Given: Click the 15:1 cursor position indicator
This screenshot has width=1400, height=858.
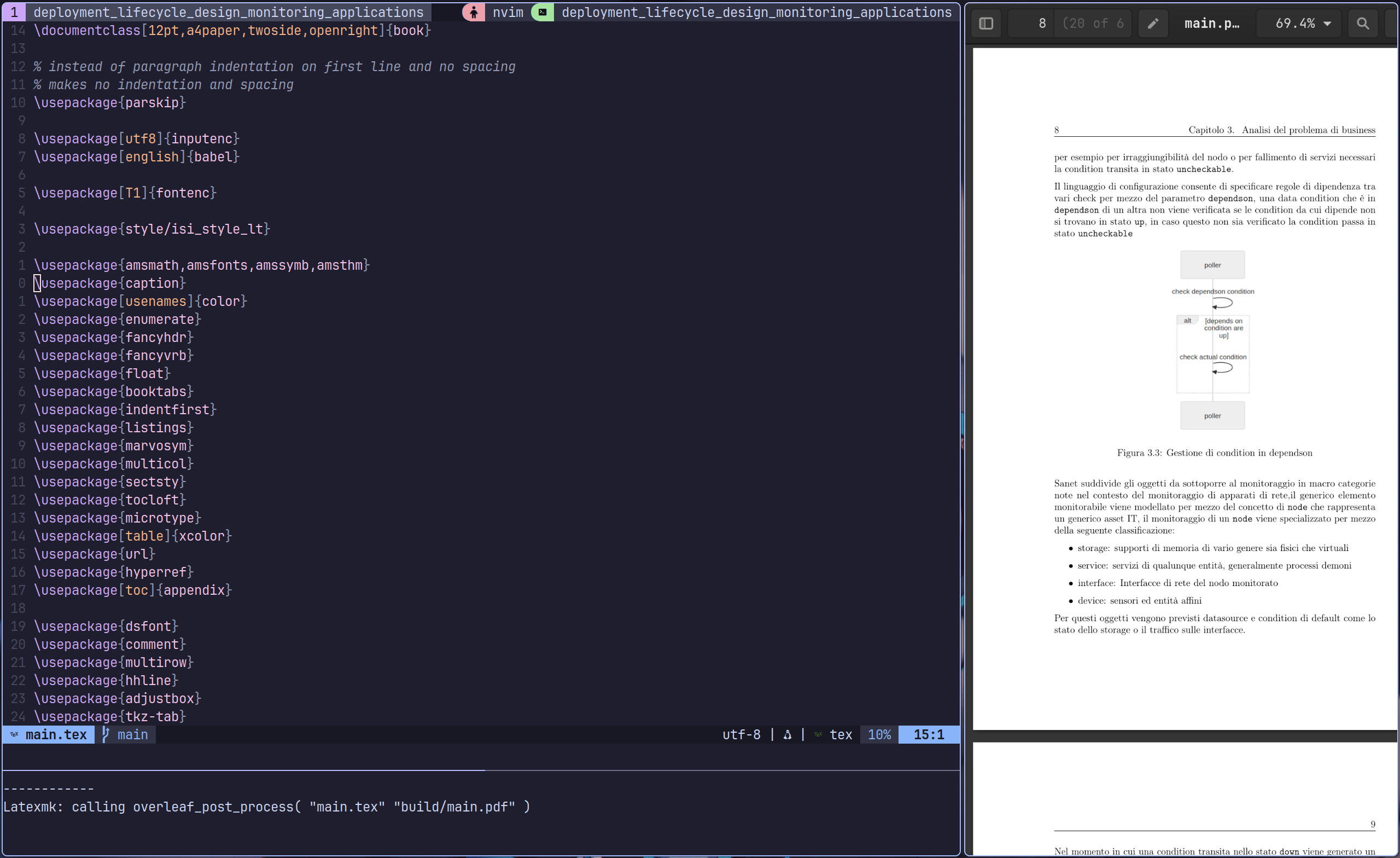Looking at the screenshot, I should 929,735.
